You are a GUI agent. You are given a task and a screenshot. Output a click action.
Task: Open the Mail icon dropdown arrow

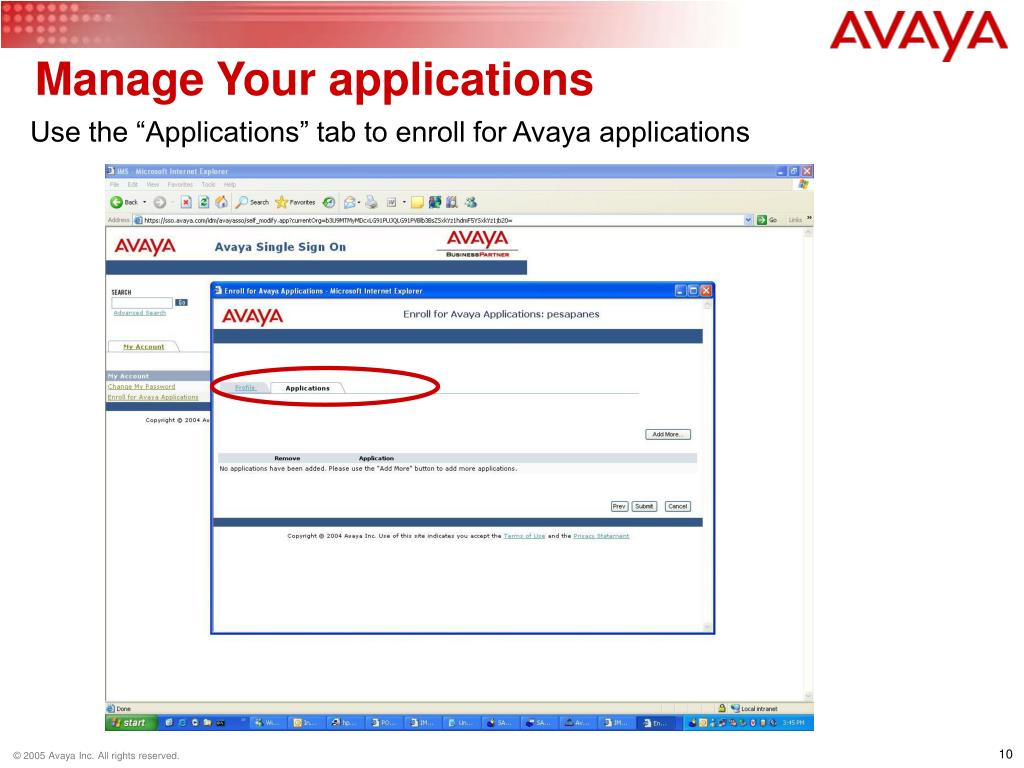(359, 202)
